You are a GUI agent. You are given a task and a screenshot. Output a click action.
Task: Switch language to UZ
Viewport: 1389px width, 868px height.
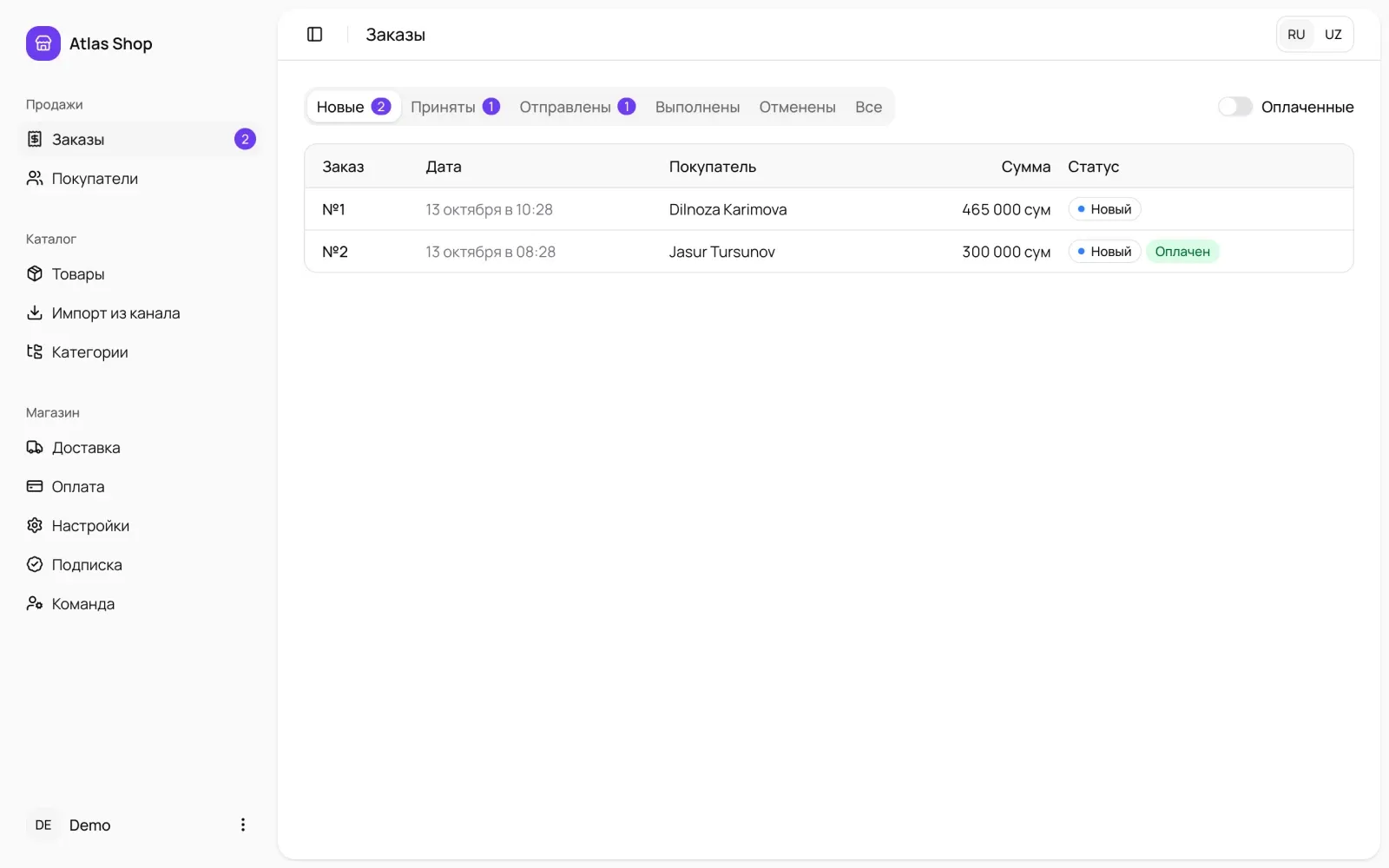[1333, 35]
